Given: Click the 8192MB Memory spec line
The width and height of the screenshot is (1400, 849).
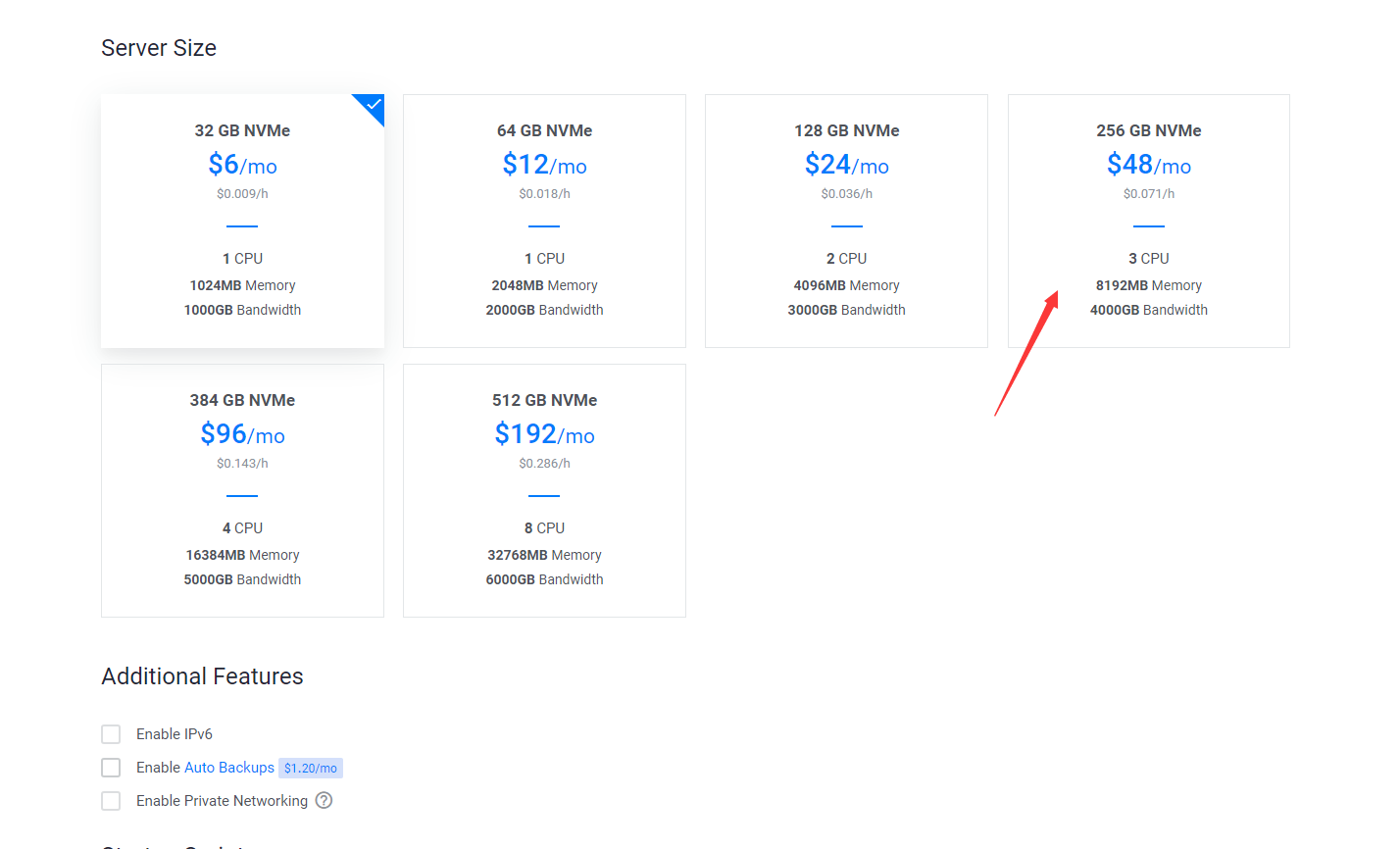Looking at the screenshot, I should coord(1148,285).
